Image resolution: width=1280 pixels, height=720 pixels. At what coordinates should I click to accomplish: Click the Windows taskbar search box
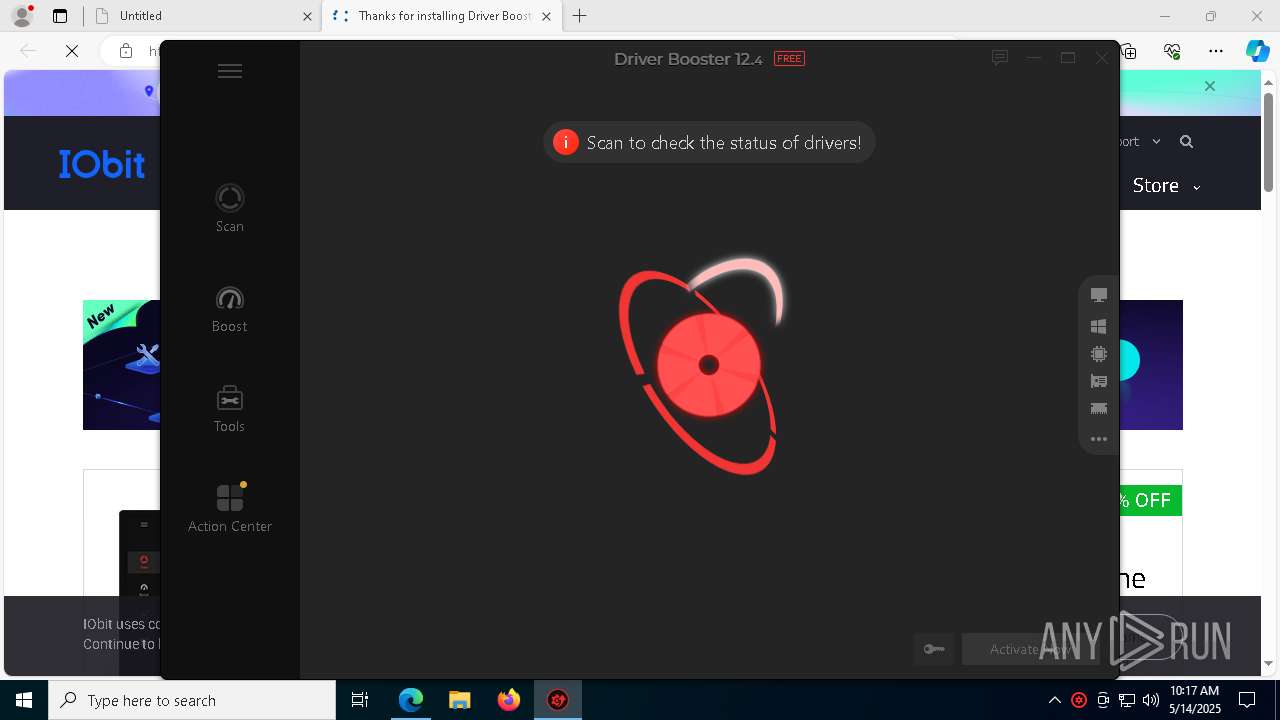pos(192,701)
